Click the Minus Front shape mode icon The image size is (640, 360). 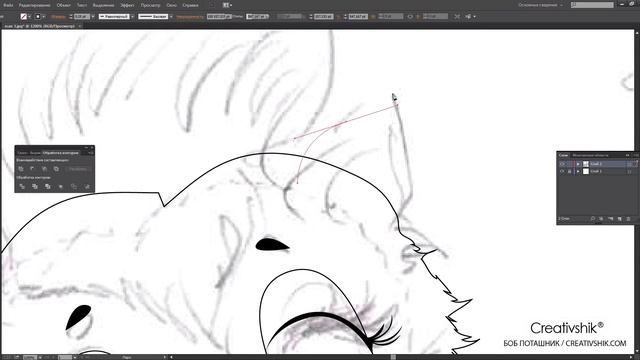[x=33, y=169]
